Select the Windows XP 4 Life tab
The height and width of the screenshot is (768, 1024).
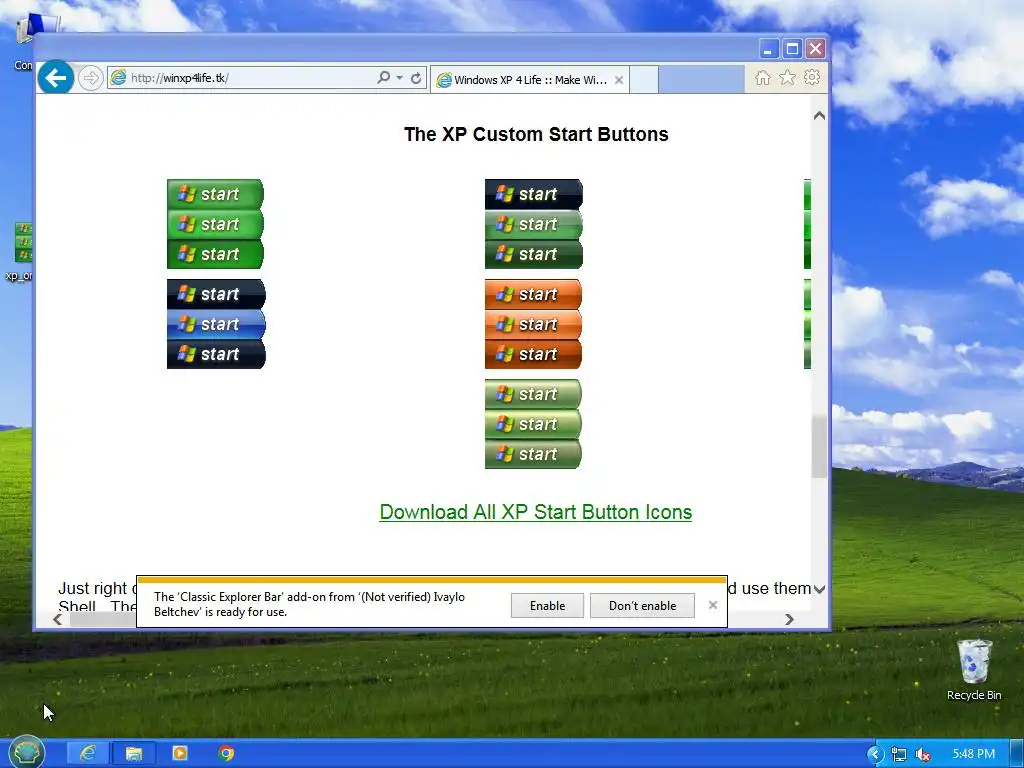530,80
